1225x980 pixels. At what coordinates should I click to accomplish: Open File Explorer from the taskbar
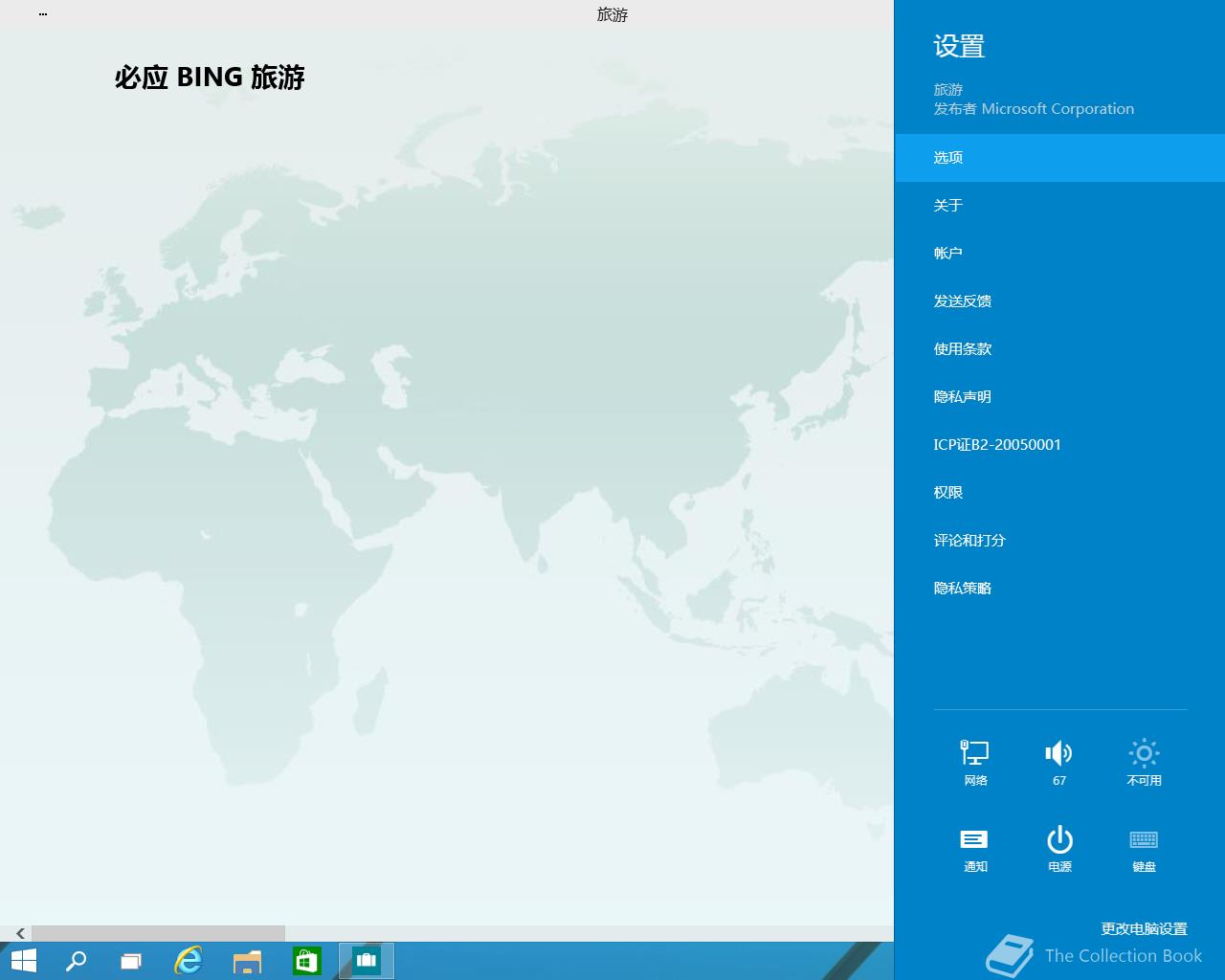click(x=247, y=961)
